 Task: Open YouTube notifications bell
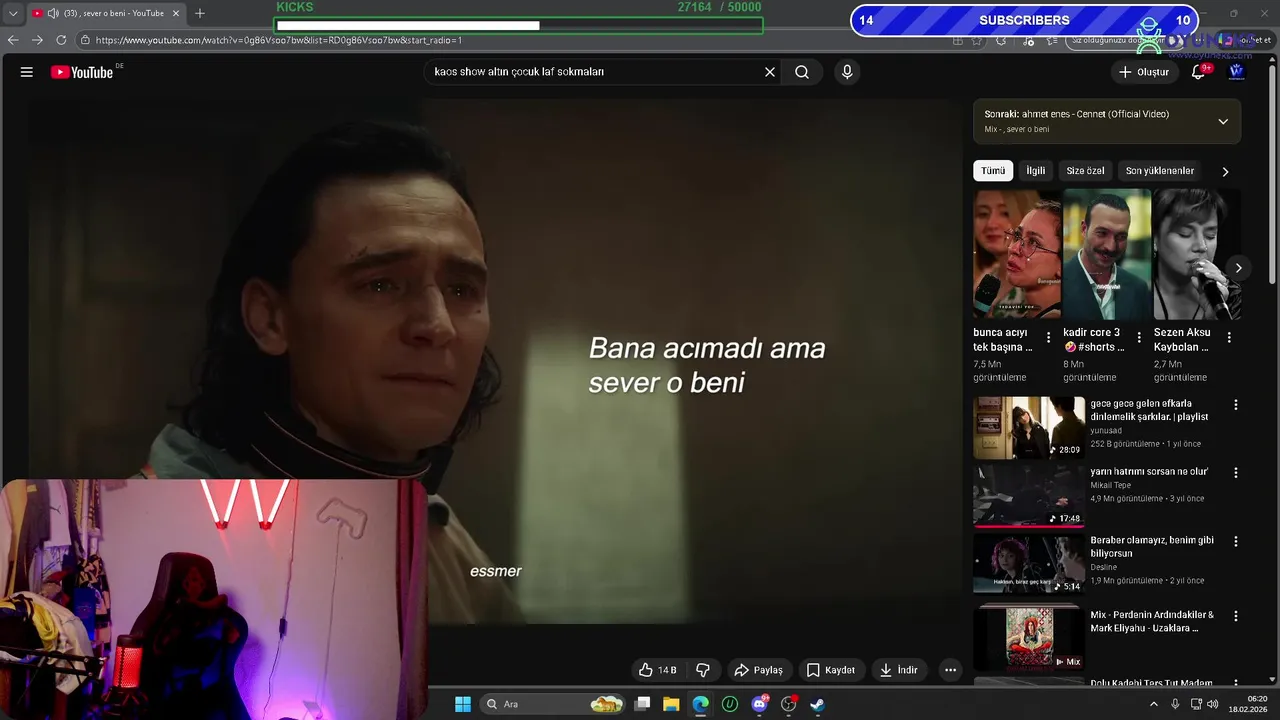[x=1198, y=72]
